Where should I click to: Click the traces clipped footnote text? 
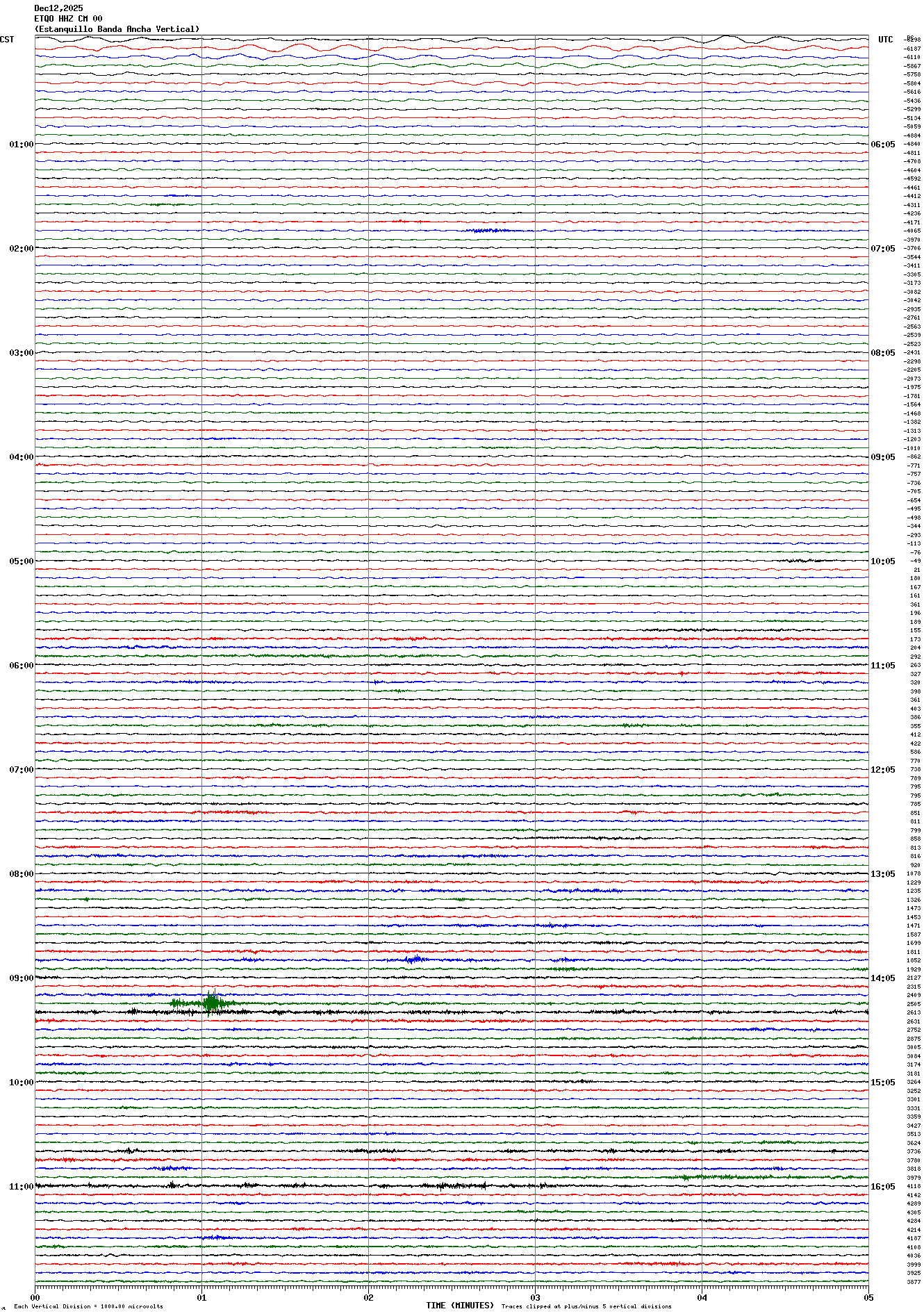(586, 1306)
